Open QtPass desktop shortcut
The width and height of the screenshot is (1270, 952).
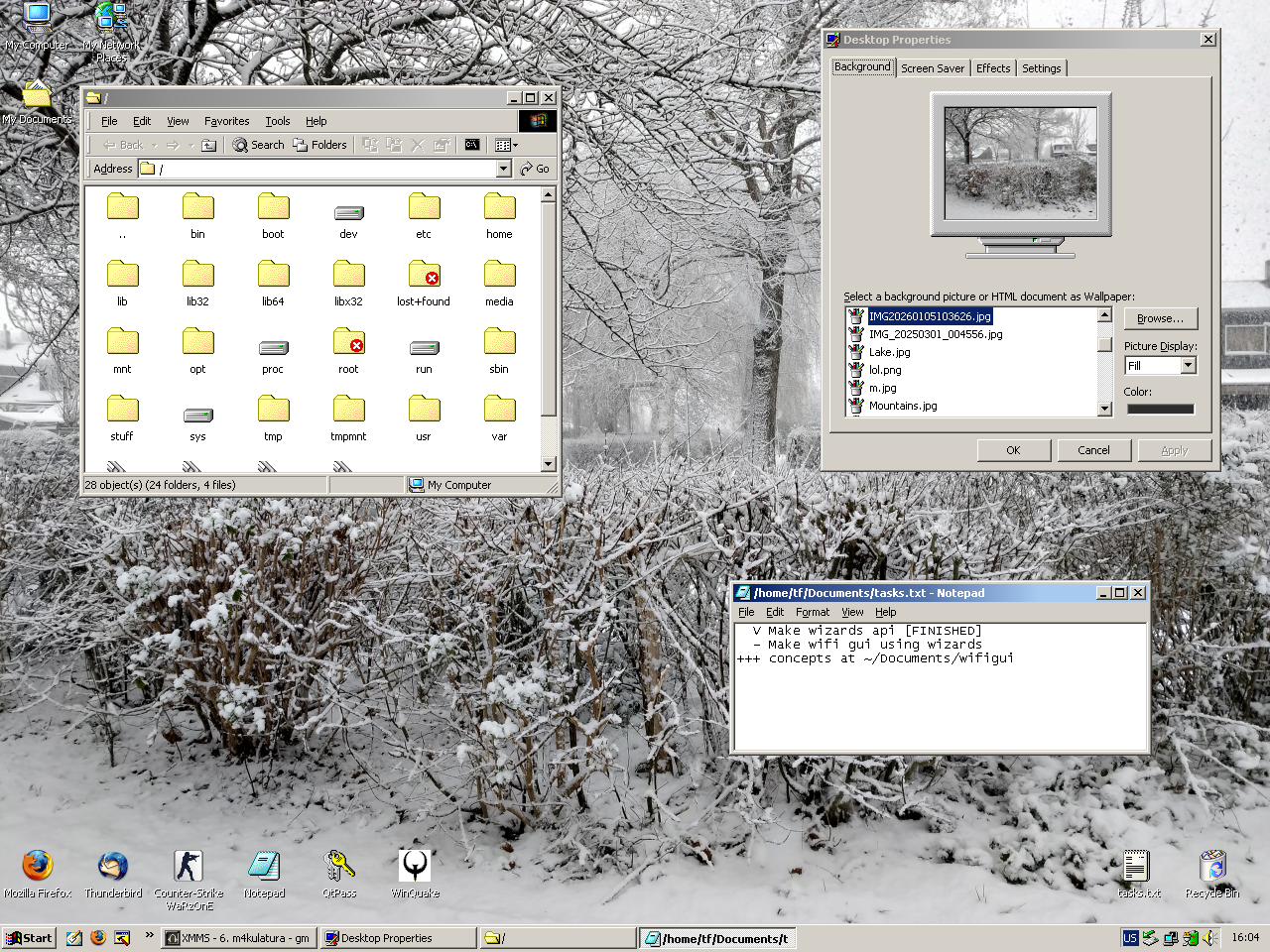pyautogui.click(x=339, y=874)
